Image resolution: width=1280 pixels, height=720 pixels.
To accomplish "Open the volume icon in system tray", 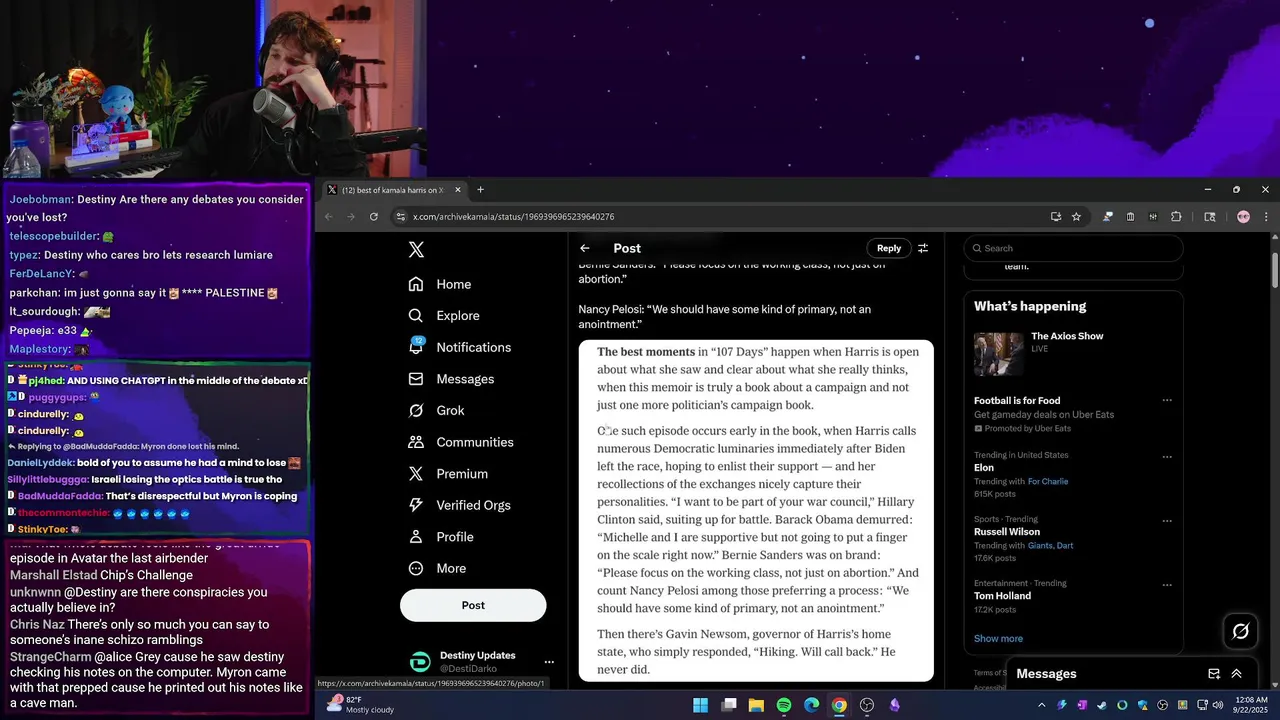I will coord(1219,705).
